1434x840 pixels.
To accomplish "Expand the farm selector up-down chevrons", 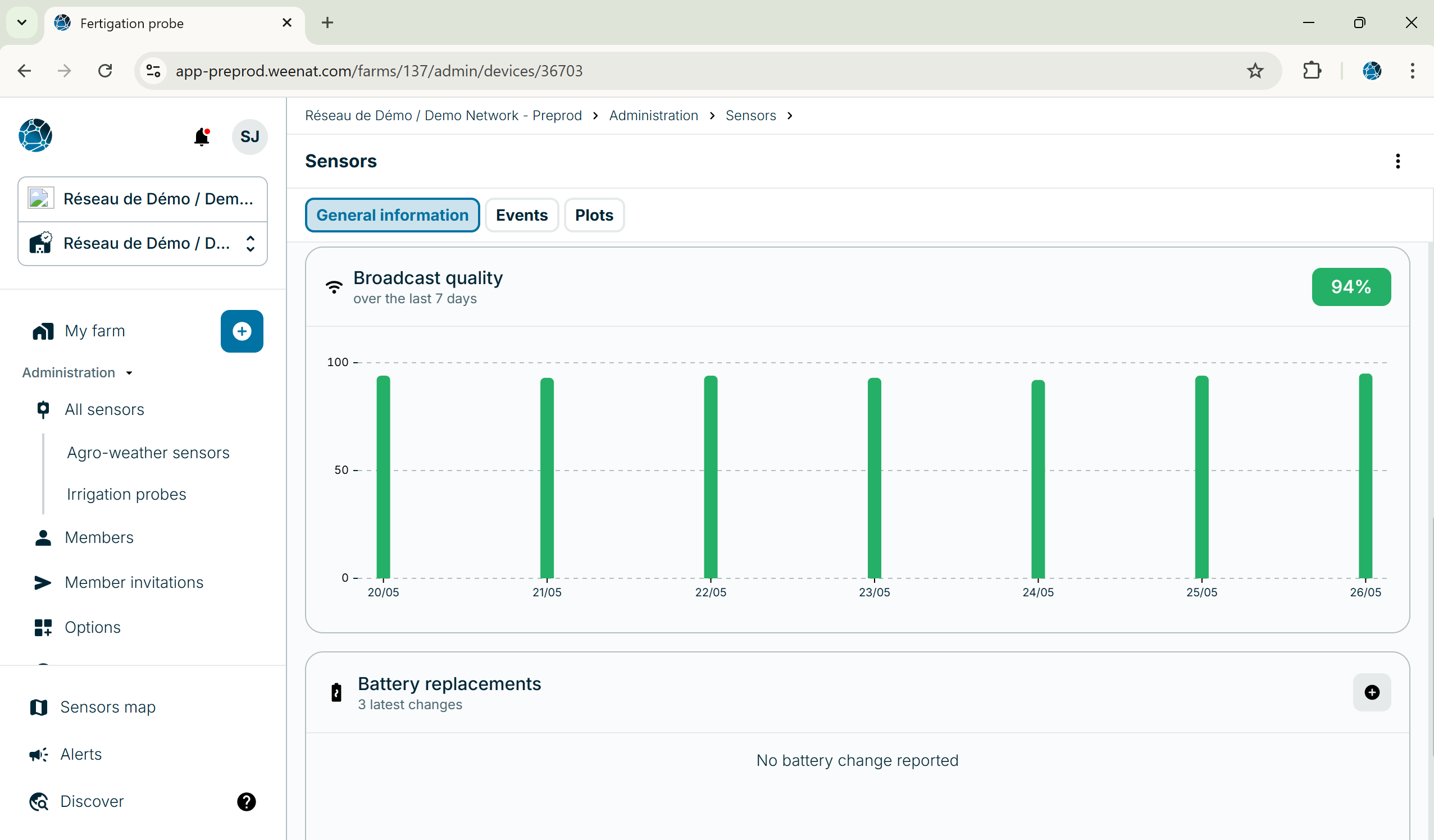I will (251, 244).
